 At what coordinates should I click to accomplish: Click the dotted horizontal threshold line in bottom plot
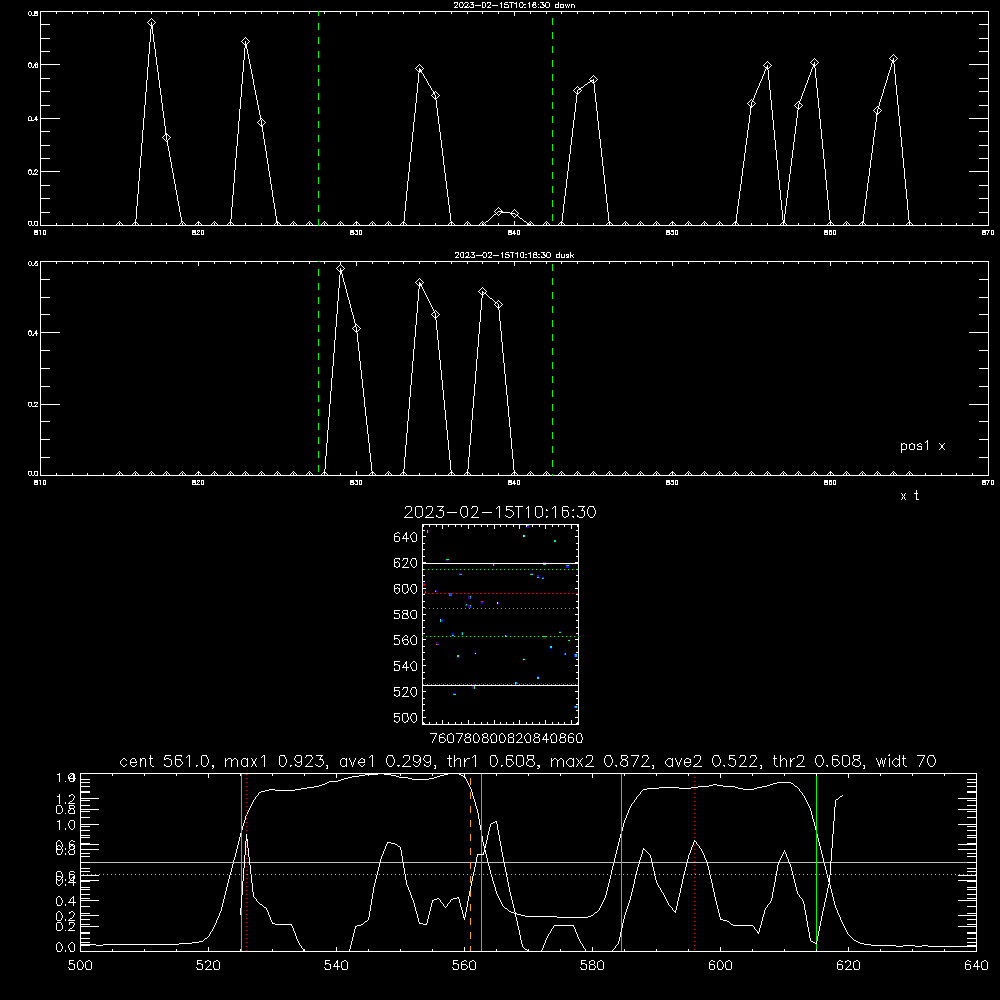pyautogui.click(x=528, y=875)
